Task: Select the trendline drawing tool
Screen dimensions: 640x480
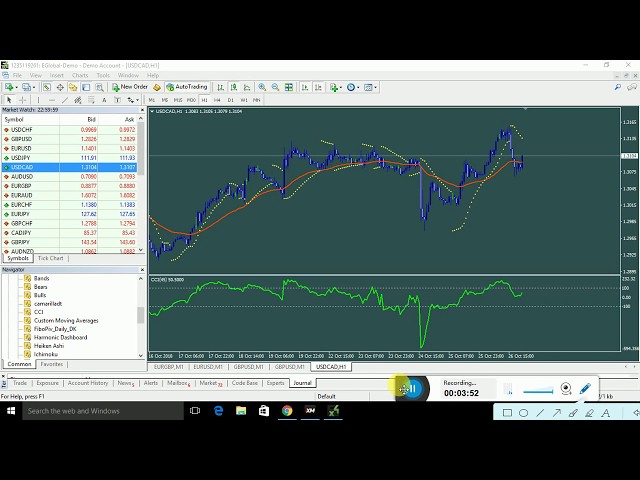Action: click(x=64, y=100)
